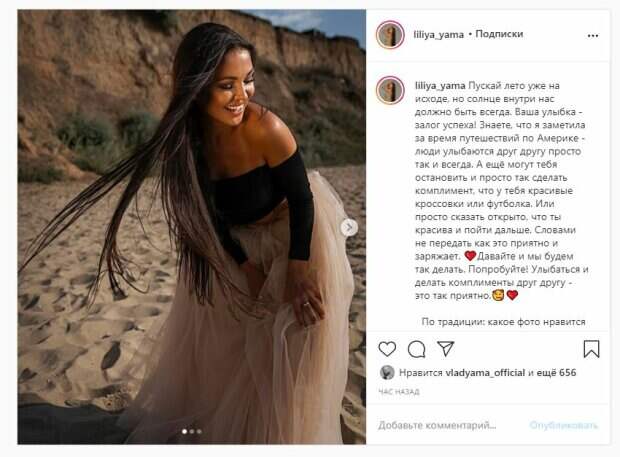620x457 pixels.
Task: Select the second carousel dot indicator
Action: [192, 431]
